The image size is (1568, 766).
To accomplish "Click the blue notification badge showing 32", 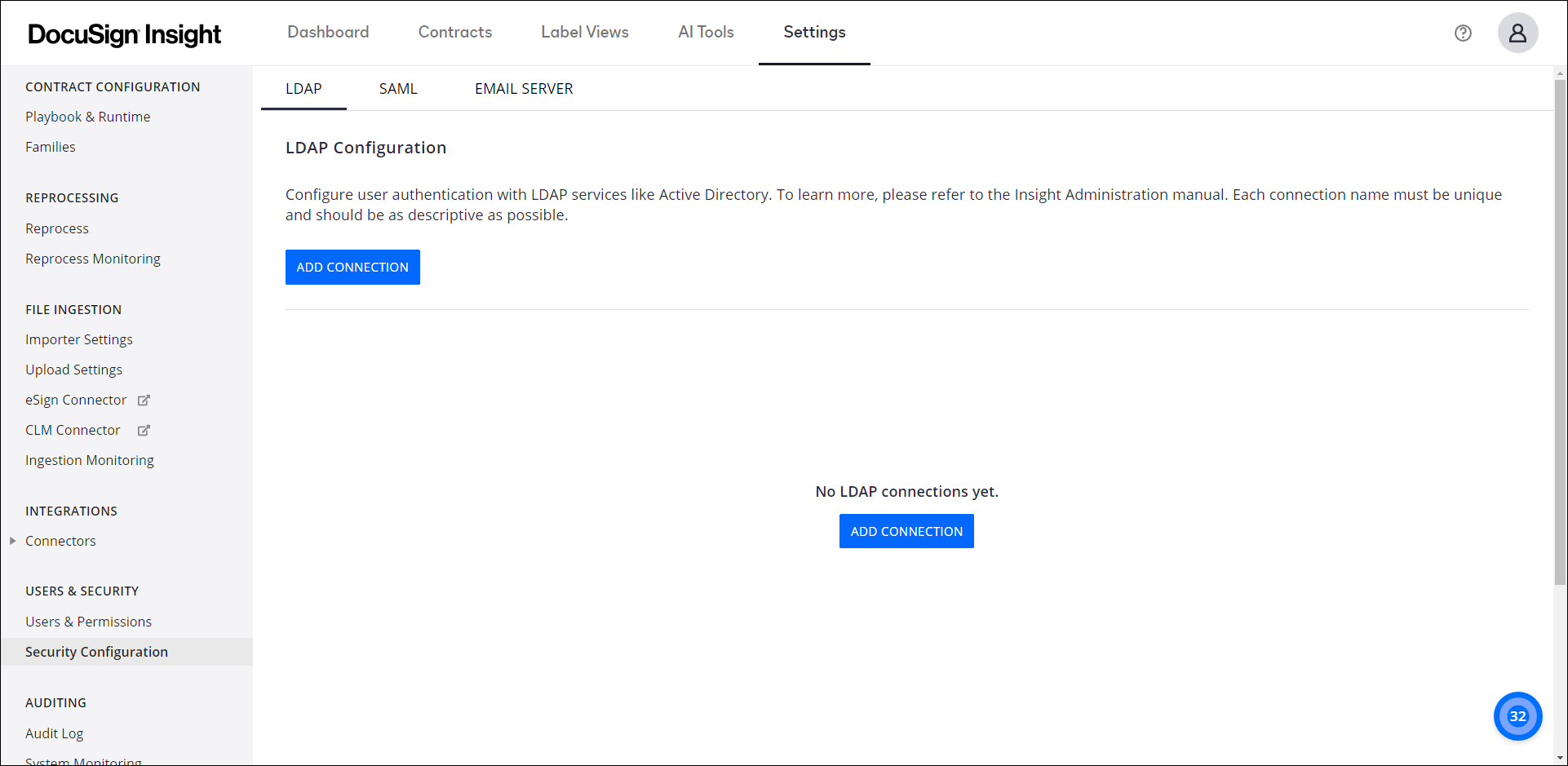I will pyautogui.click(x=1517, y=716).
